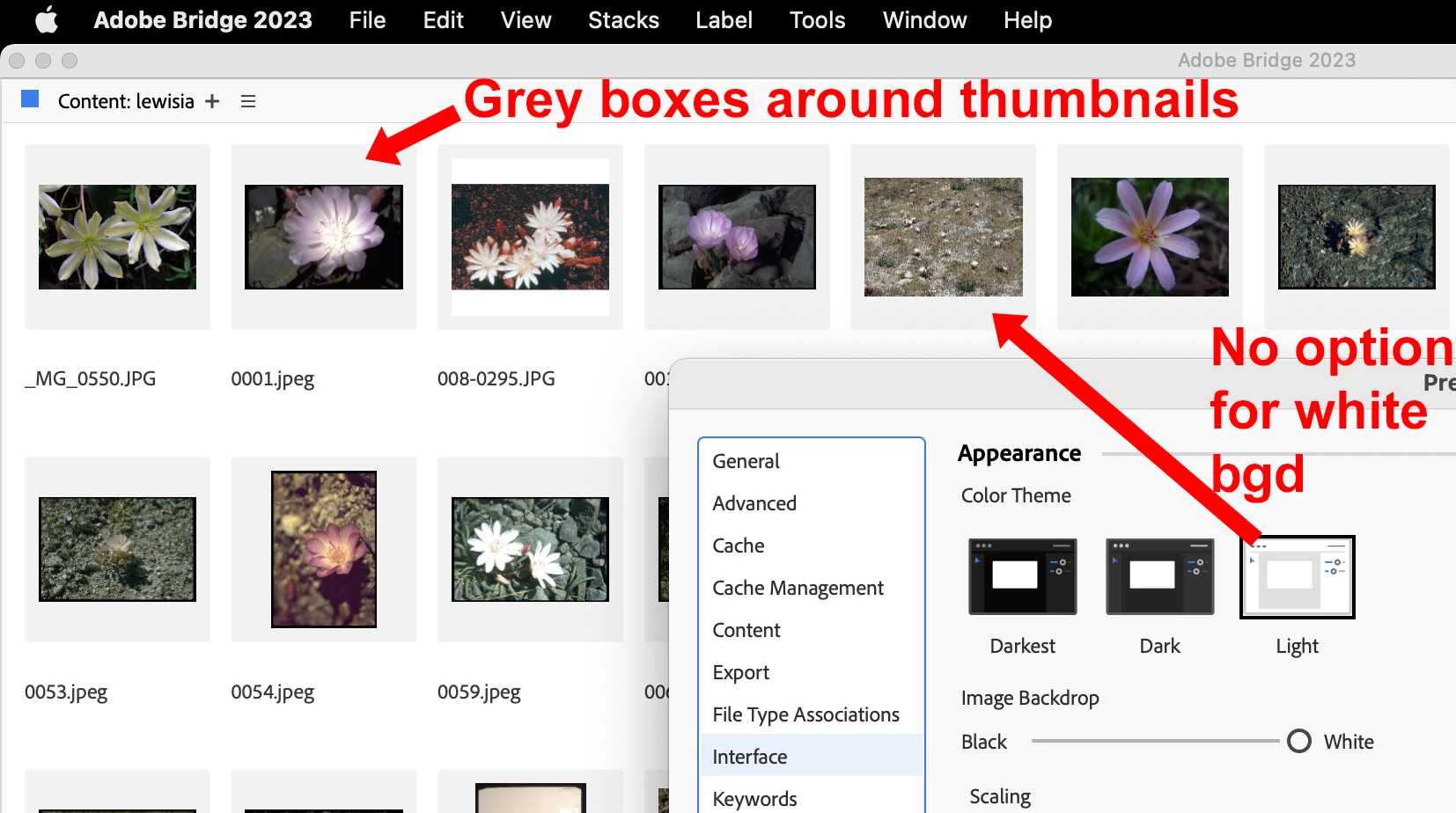Screen dimensions: 1456x813
Task: Select the purple star-shaped flower thumbnail
Action: pyautogui.click(x=1150, y=237)
